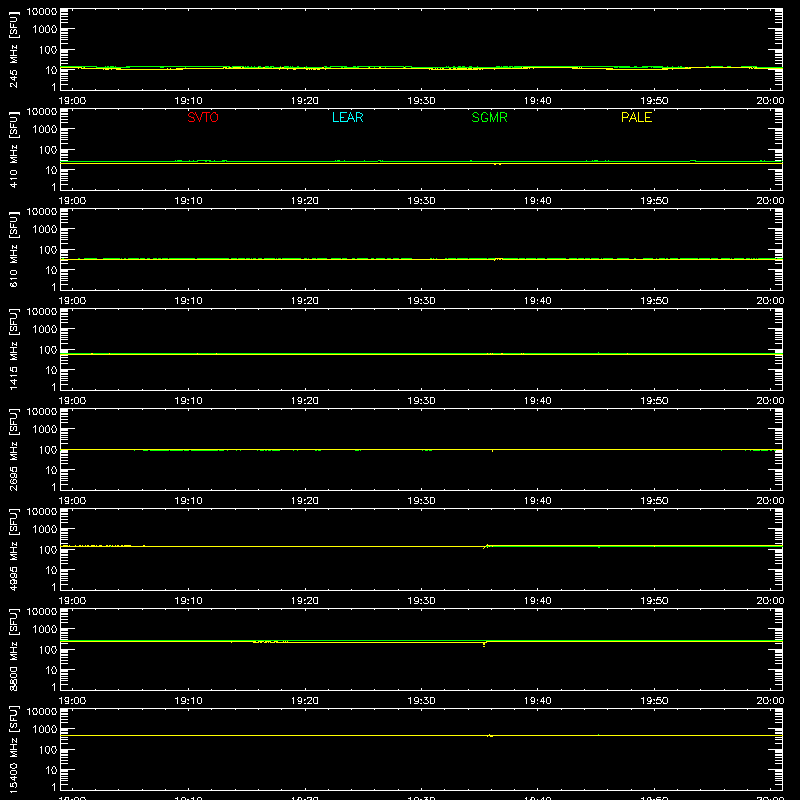The height and width of the screenshot is (800, 800).
Task: Click 20:00 tick under the 8800 MHz plot
Action: [770, 701]
